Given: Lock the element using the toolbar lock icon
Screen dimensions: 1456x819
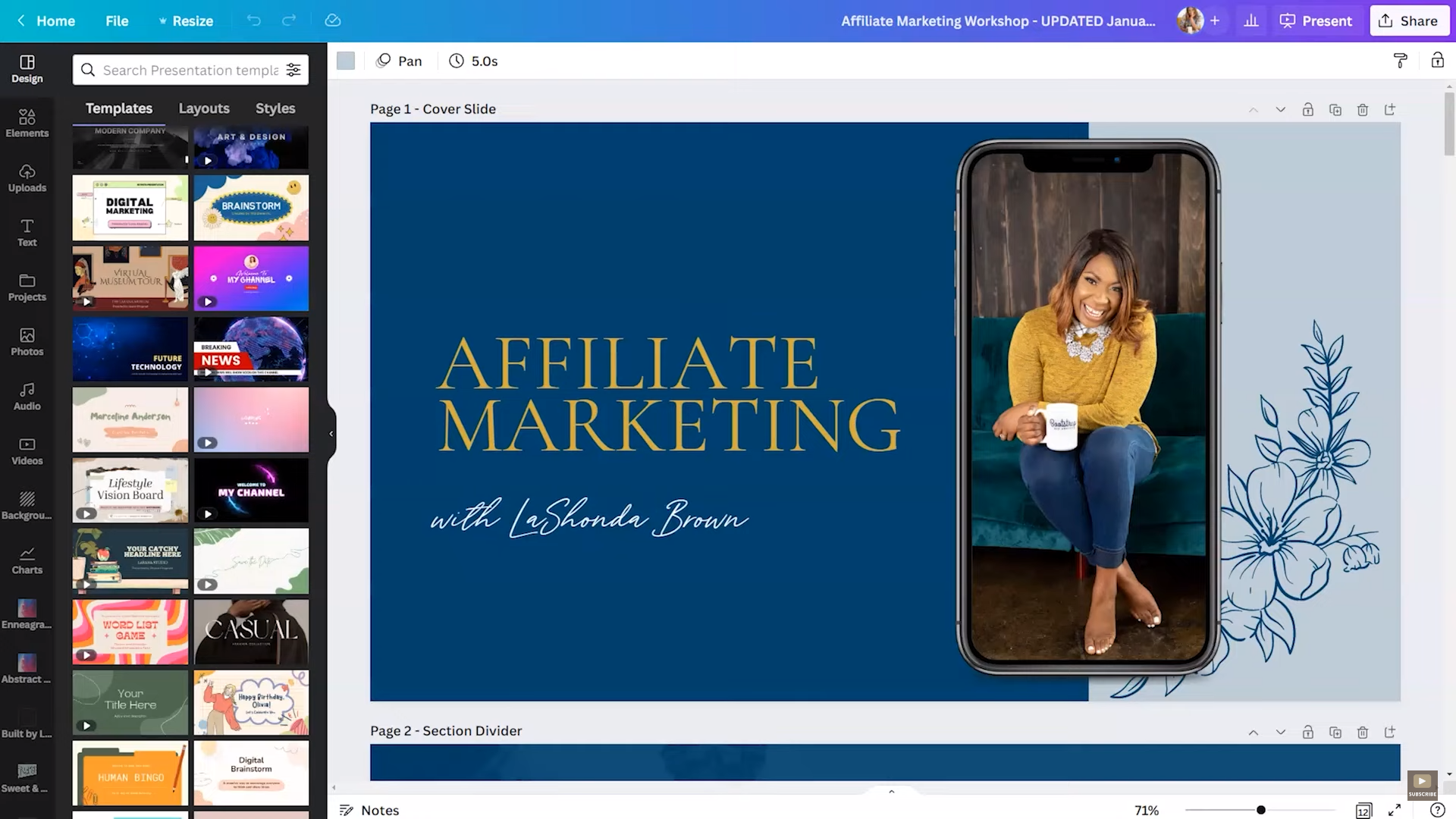Looking at the screenshot, I should pyautogui.click(x=1437, y=61).
